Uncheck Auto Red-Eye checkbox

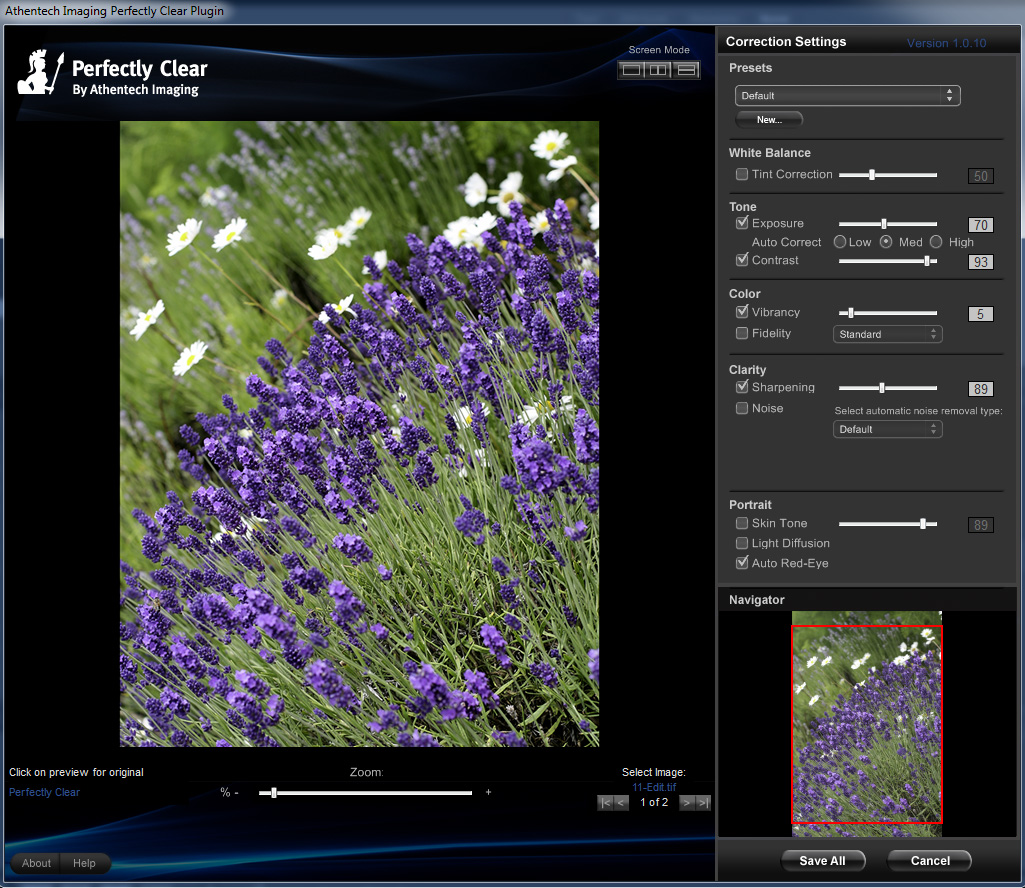point(742,562)
